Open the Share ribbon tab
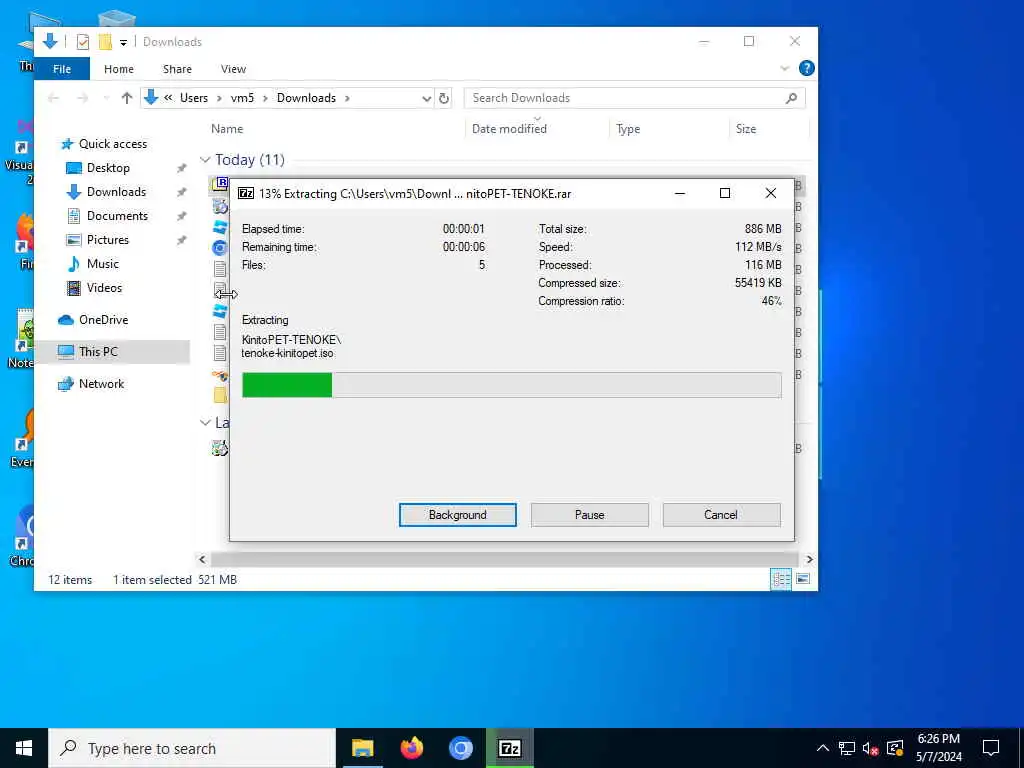Screen dimensions: 1024x768 click(x=177, y=69)
